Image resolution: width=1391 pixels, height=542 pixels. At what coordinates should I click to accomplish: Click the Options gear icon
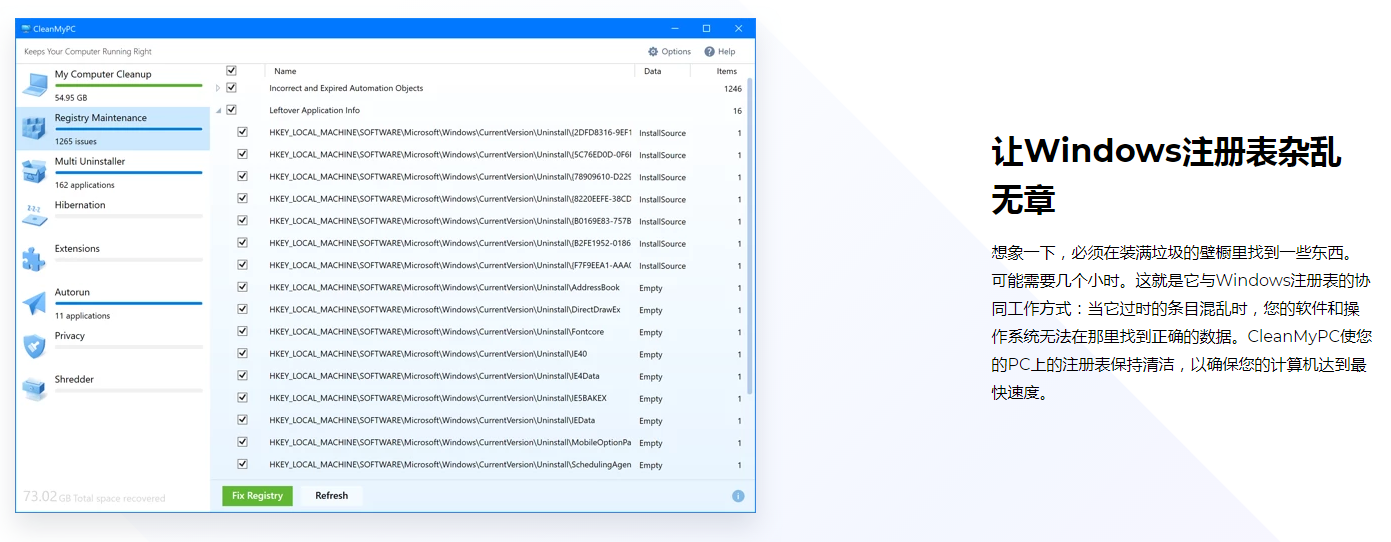click(653, 51)
